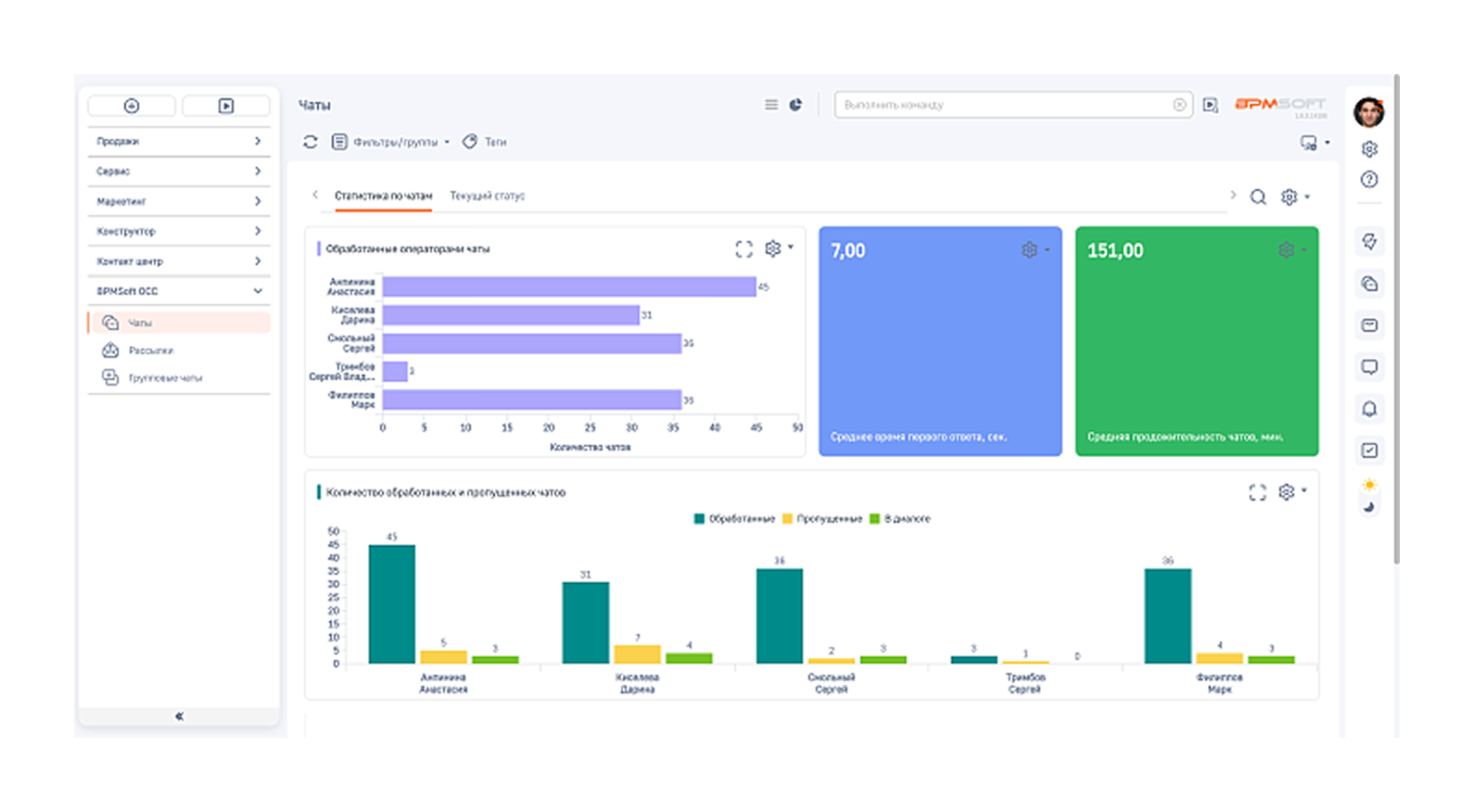Toggle light theme sun icon
Viewport: 1474px width, 812px height.
[1369, 485]
